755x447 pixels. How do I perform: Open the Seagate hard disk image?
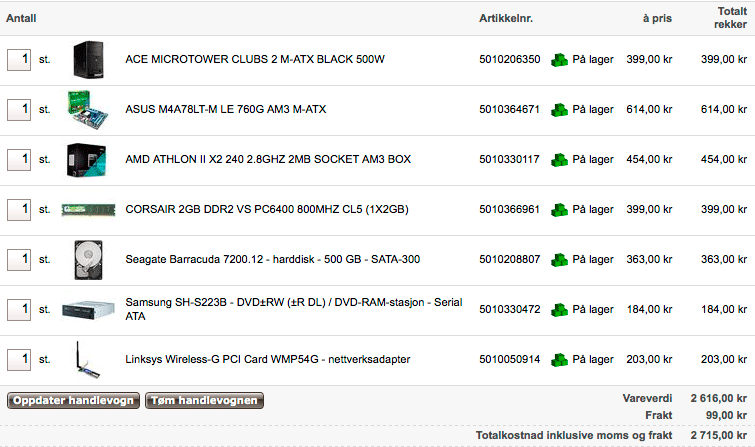pyautogui.click(x=89, y=260)
